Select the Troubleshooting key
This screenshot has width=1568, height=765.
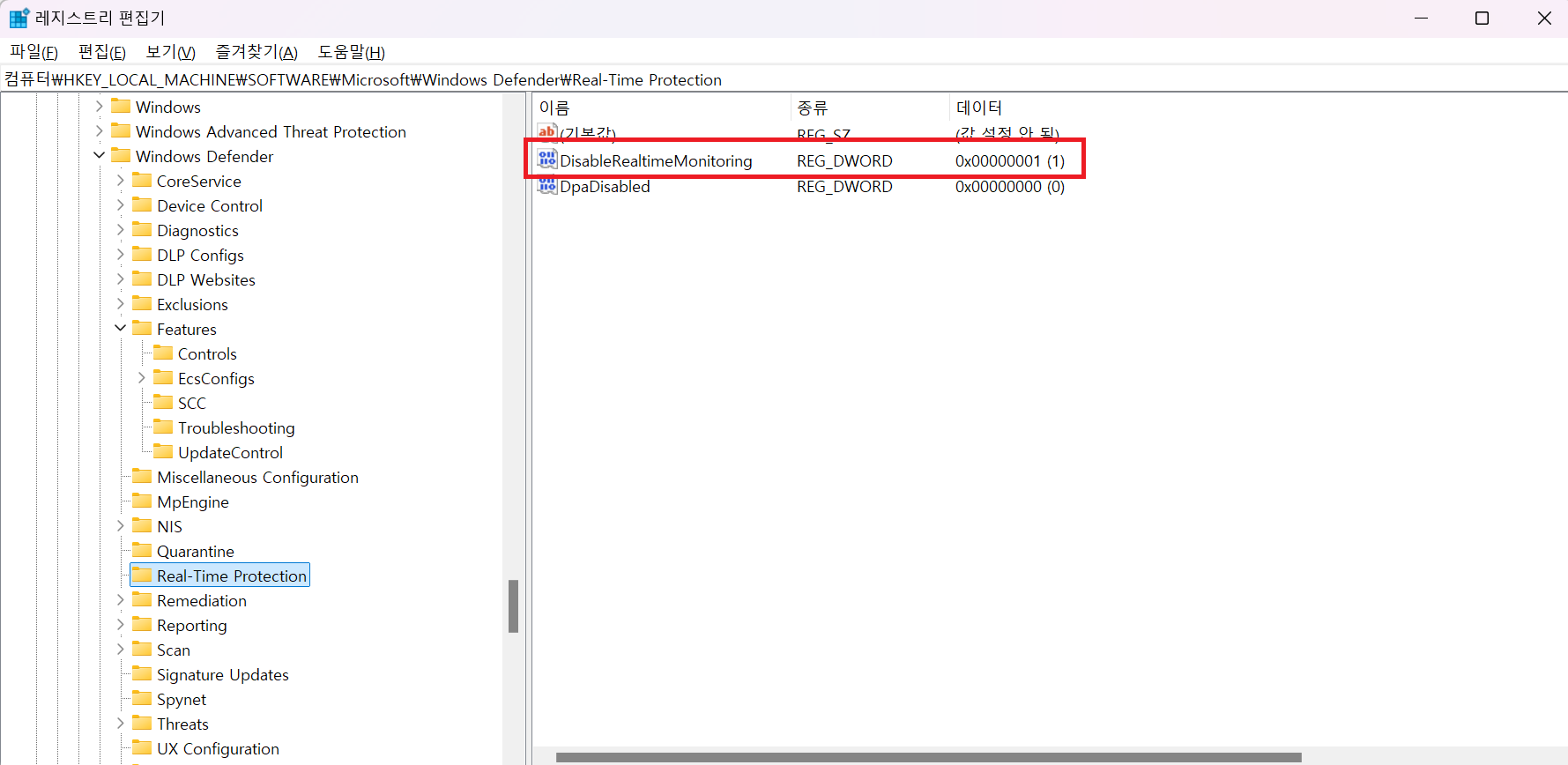[x=236, y=427]
